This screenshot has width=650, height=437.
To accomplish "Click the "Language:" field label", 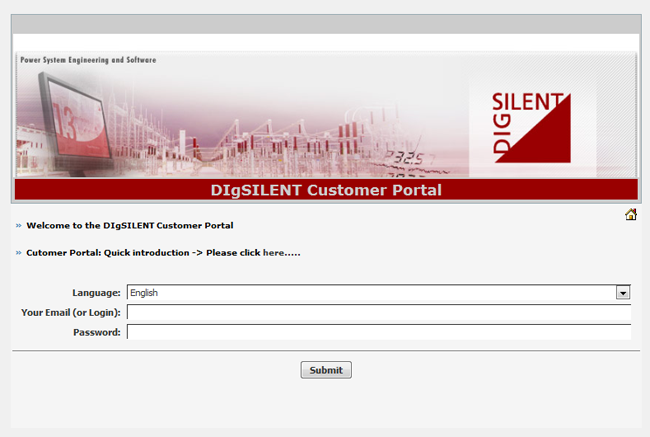I will click(96, 293).
